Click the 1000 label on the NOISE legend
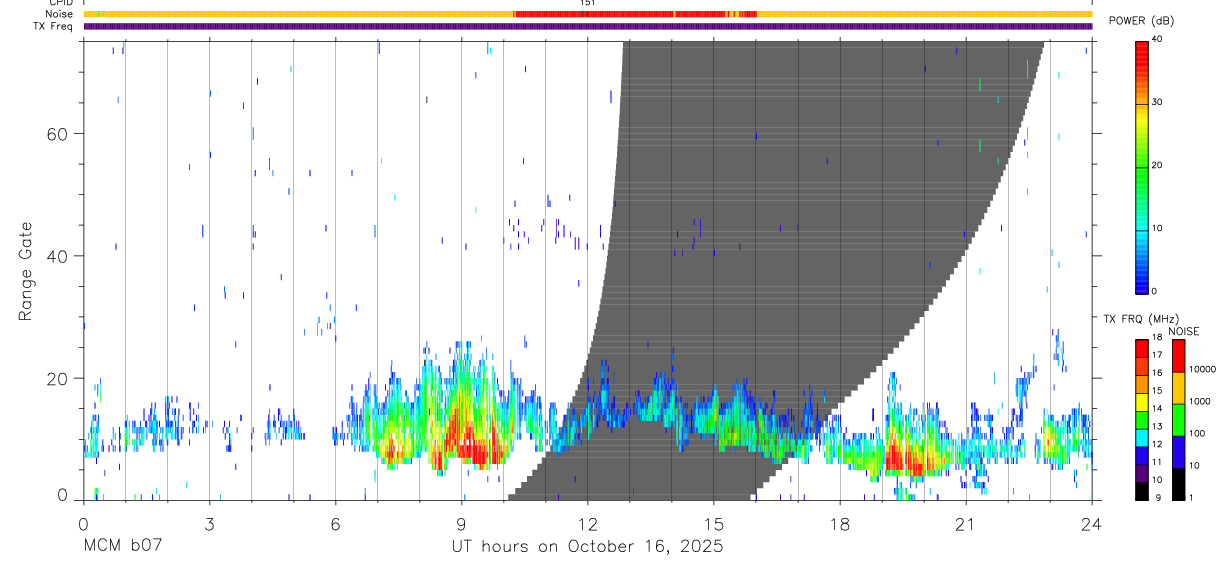Image resolution: width=1228 pixels, height=567 pixels. pos(1200,401)
